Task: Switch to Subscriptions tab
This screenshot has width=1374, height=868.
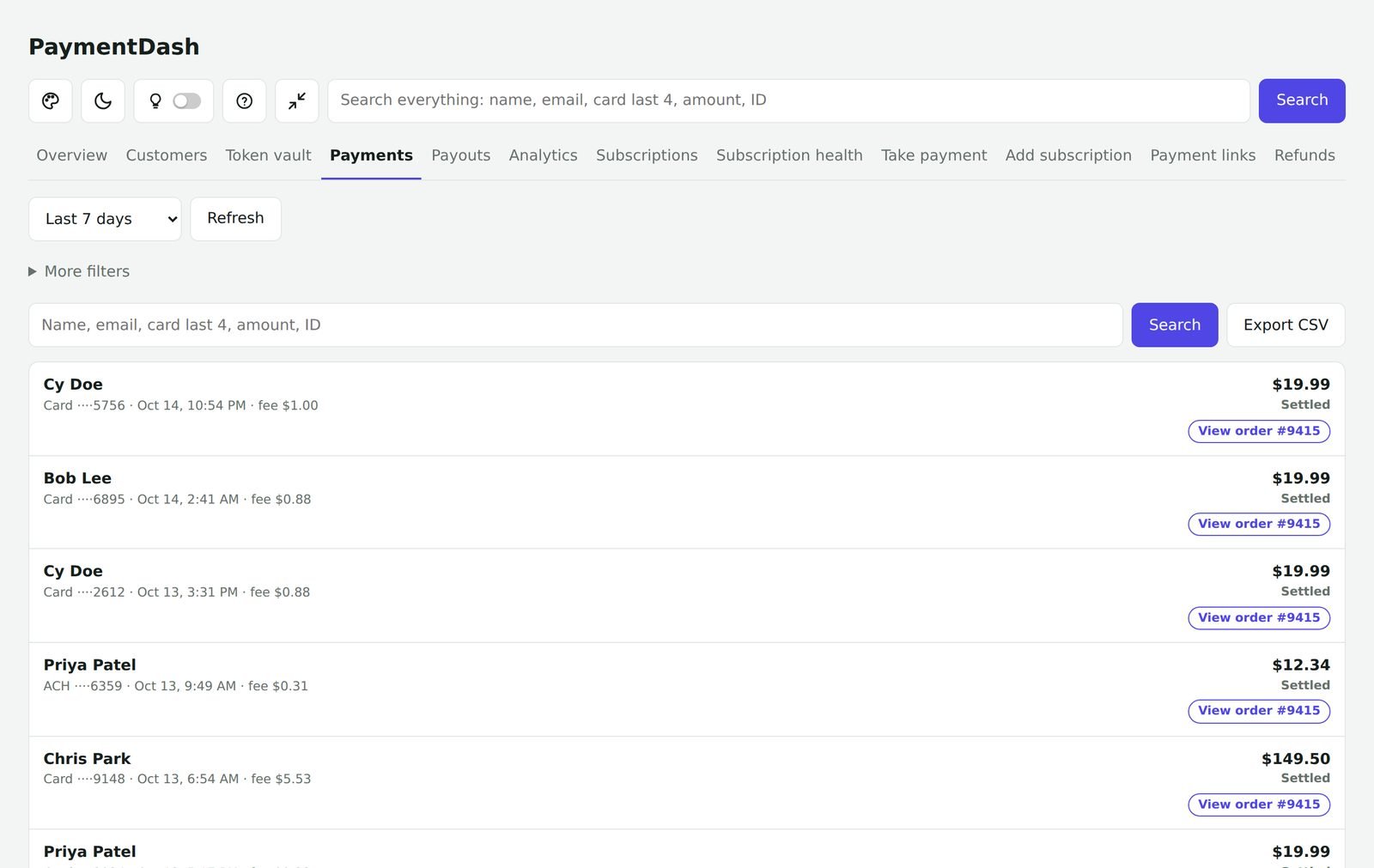Action: tap(647, 155)
